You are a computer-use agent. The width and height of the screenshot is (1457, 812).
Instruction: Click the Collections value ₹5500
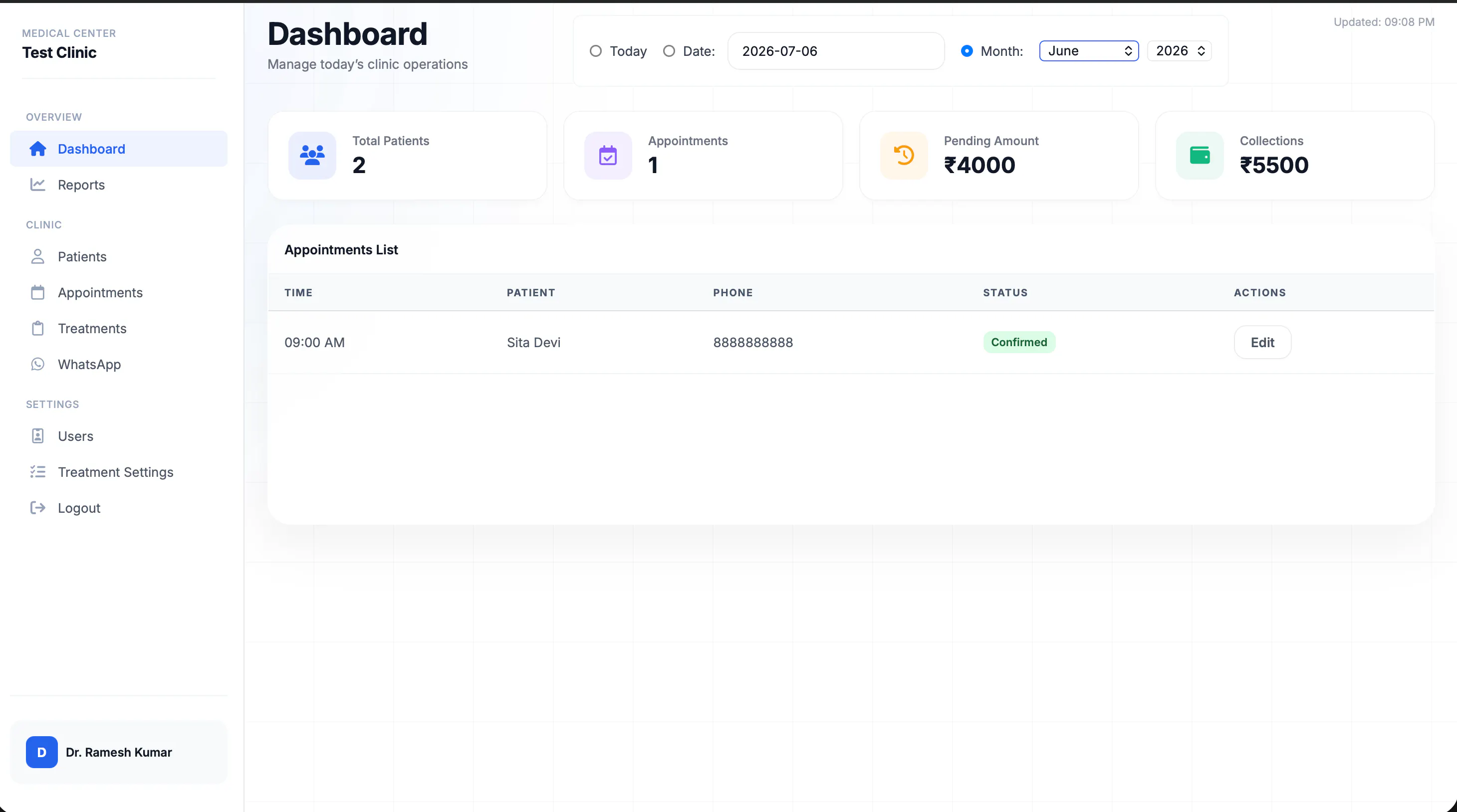coord(1274,165)
